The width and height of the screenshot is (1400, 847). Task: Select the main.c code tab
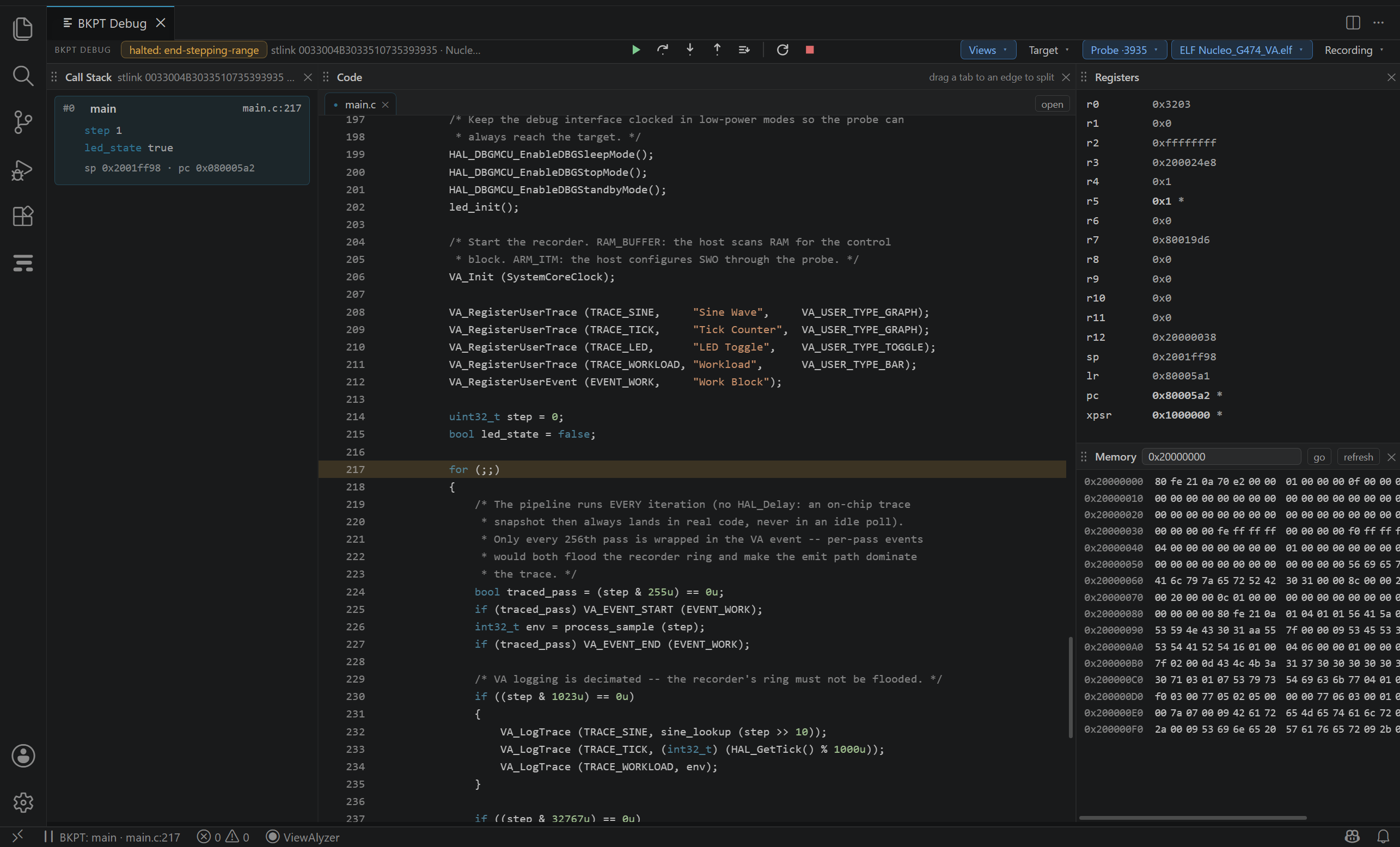(x=360, y=105)
